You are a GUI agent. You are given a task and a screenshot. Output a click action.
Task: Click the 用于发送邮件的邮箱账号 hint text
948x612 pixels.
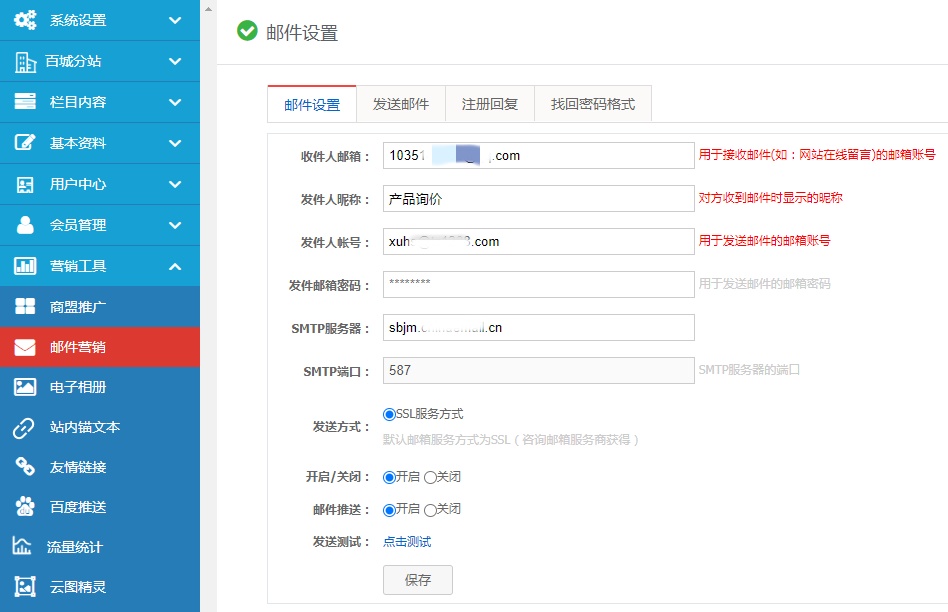point(764,241)
